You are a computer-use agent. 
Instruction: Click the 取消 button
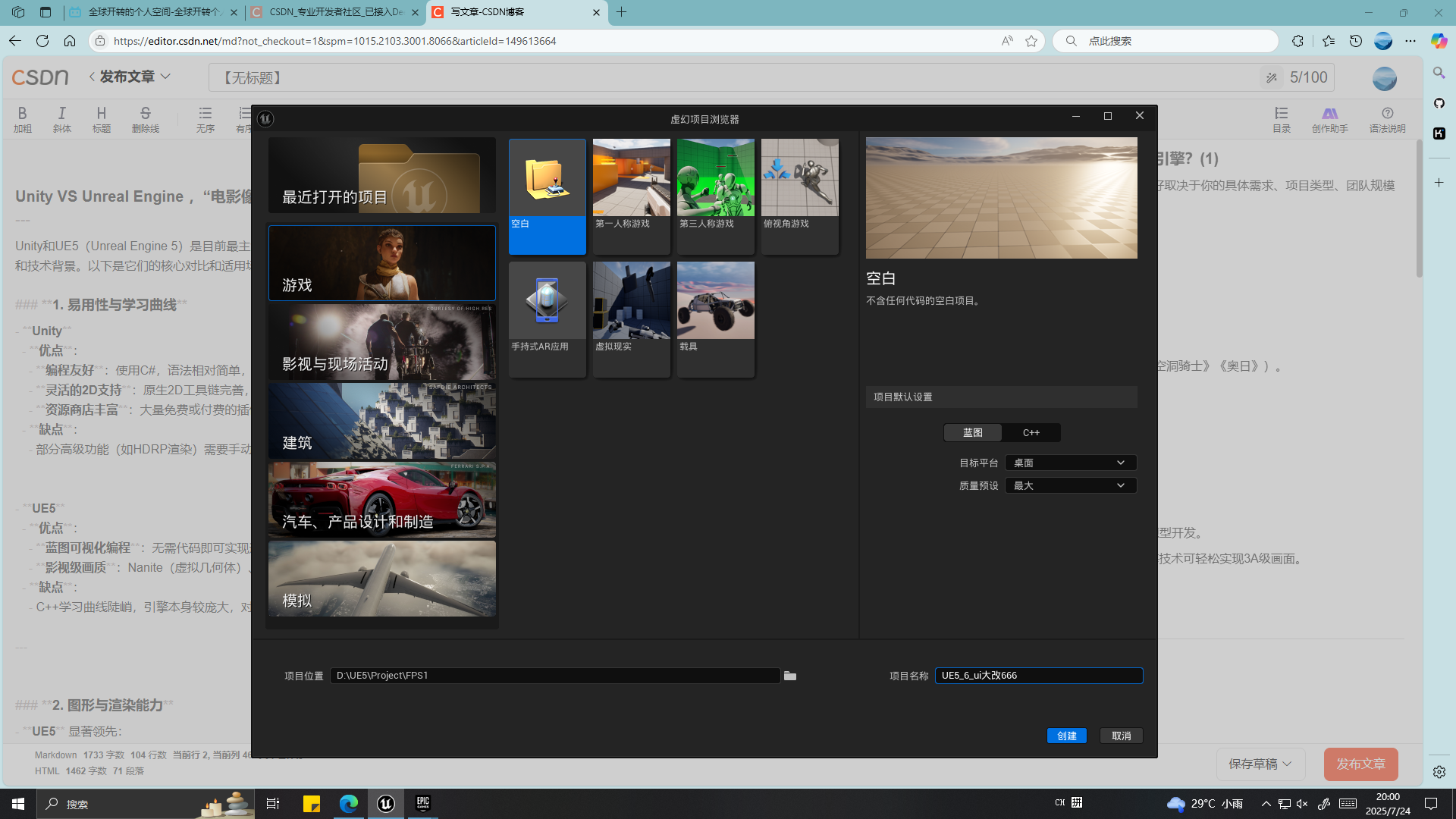[1121, 736]
